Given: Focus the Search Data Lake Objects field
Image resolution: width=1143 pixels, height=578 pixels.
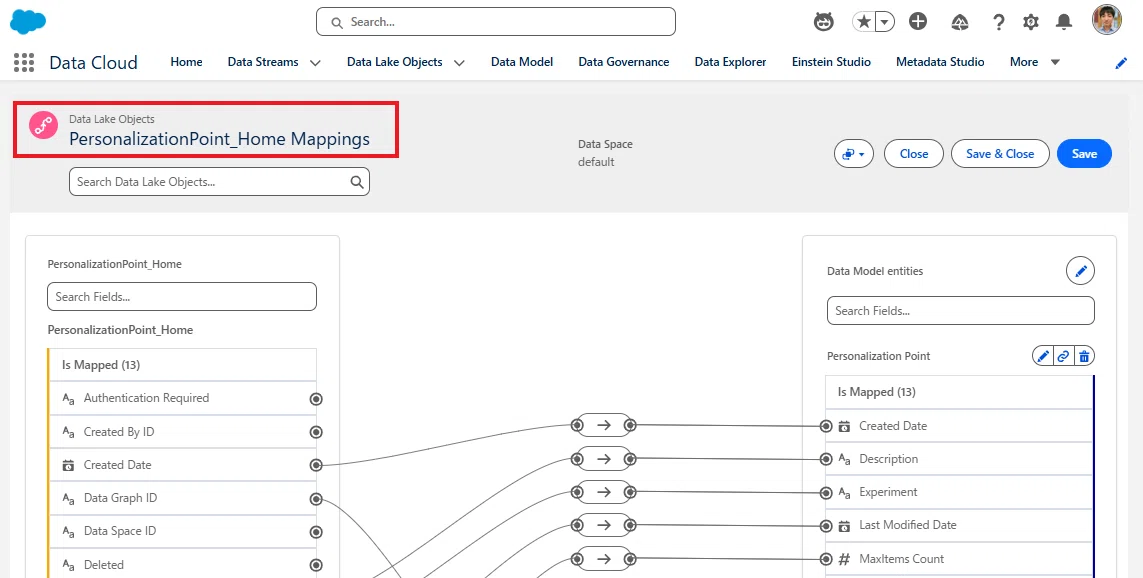Looking at the screenshot, I should click(219, 182).
